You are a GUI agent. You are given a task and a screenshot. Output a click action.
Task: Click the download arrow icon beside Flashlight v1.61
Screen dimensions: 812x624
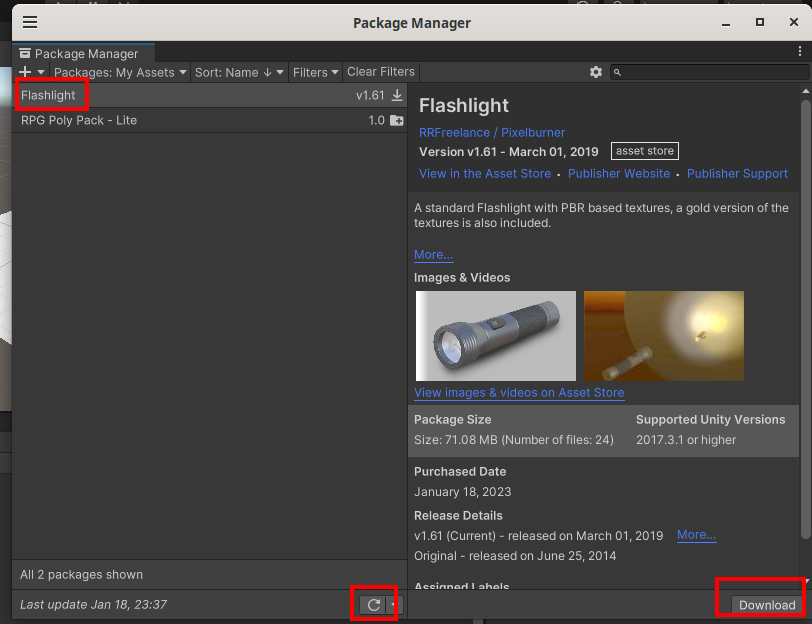[x=397, y=95]
